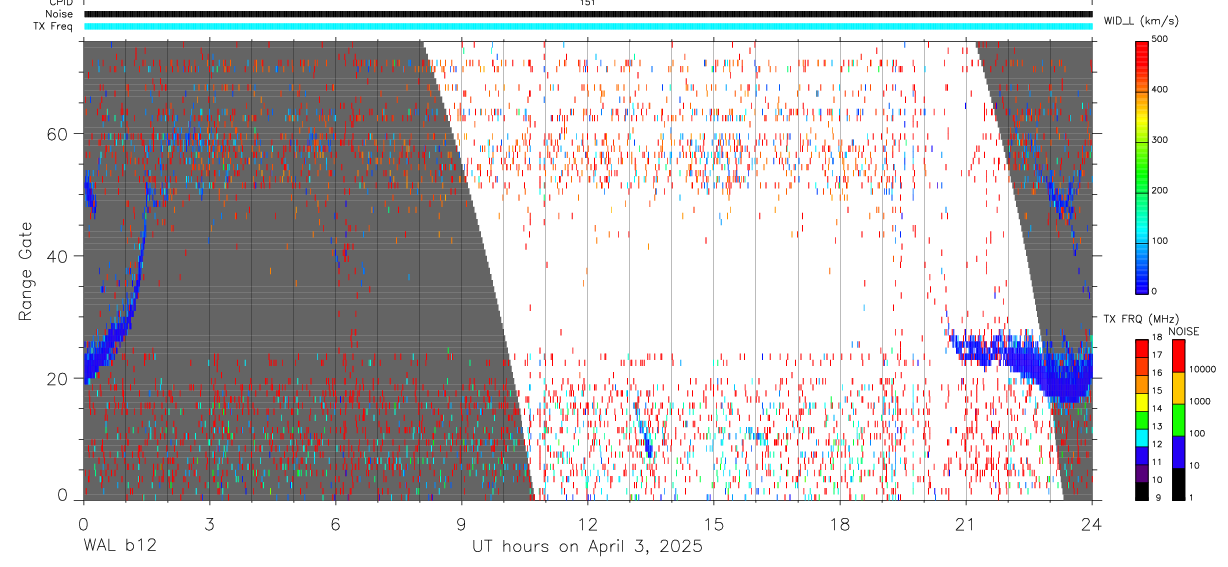Click the 500 label on the WID color bar
The width and height of the screenshot is (1228, 567).
[x=1161, y=39]
